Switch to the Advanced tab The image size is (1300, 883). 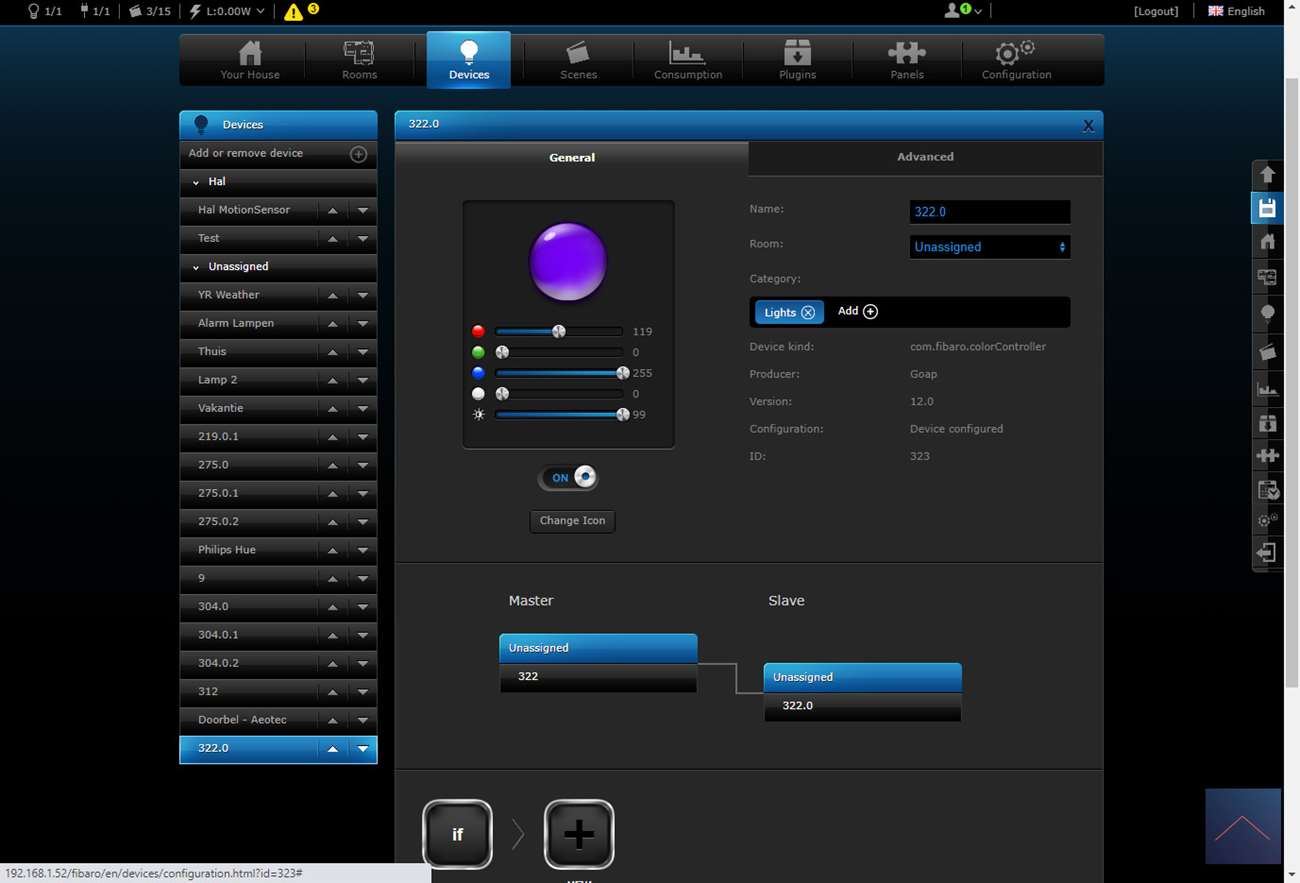(x=925, y=157)
